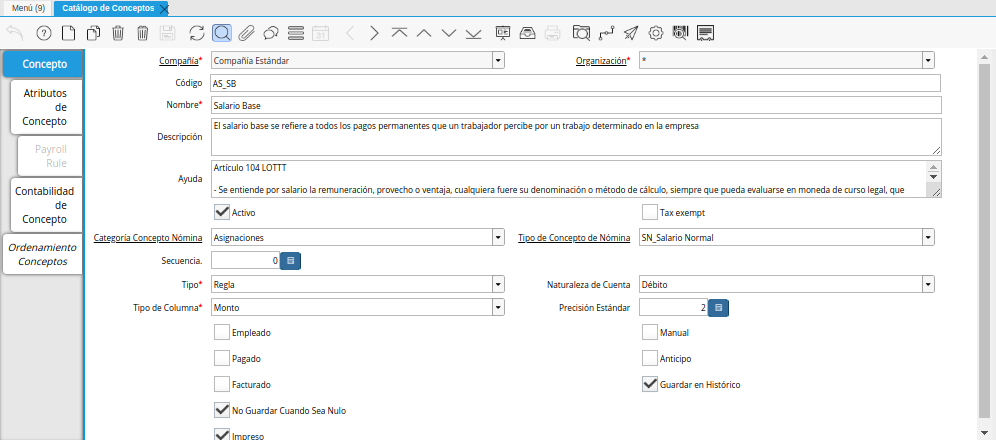Click into the Nombre field with Salario Base

(575, 105)
